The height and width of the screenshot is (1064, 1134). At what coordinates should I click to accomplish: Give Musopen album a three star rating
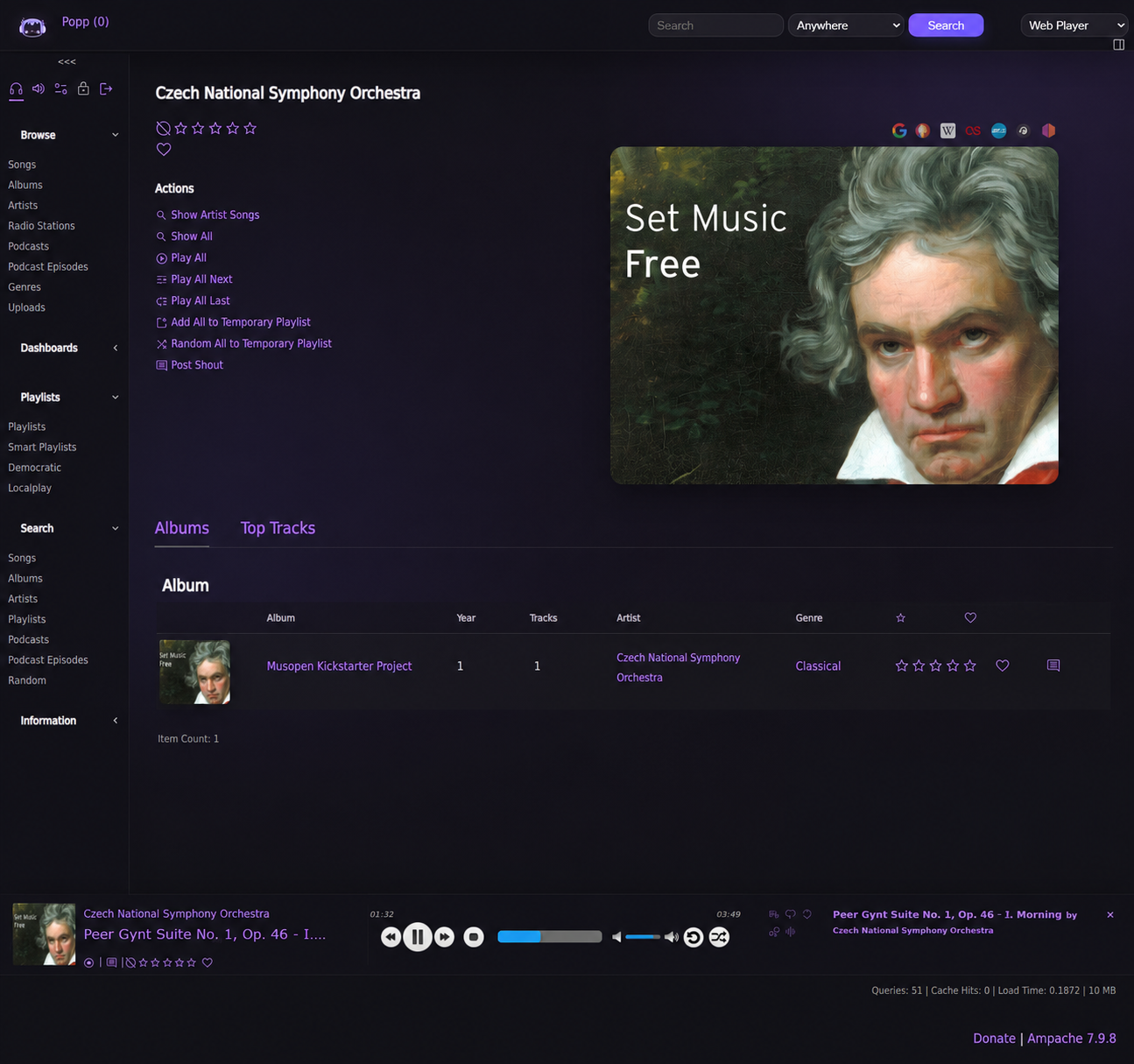(x=936, y=666)
